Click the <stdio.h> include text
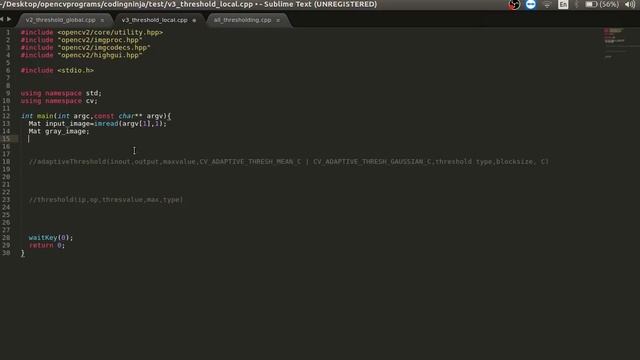 point(75,70)
